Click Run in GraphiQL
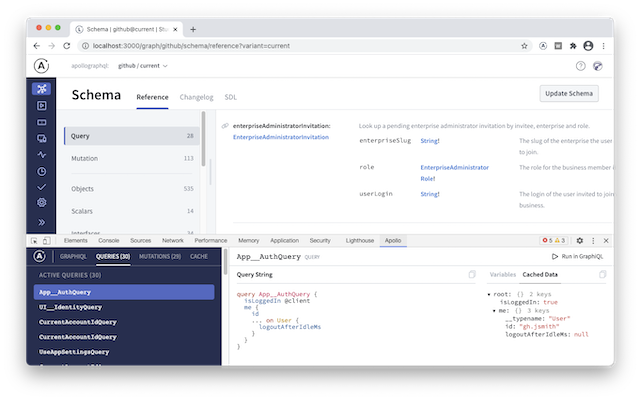The image size is (640, 400). pos(577,256)
